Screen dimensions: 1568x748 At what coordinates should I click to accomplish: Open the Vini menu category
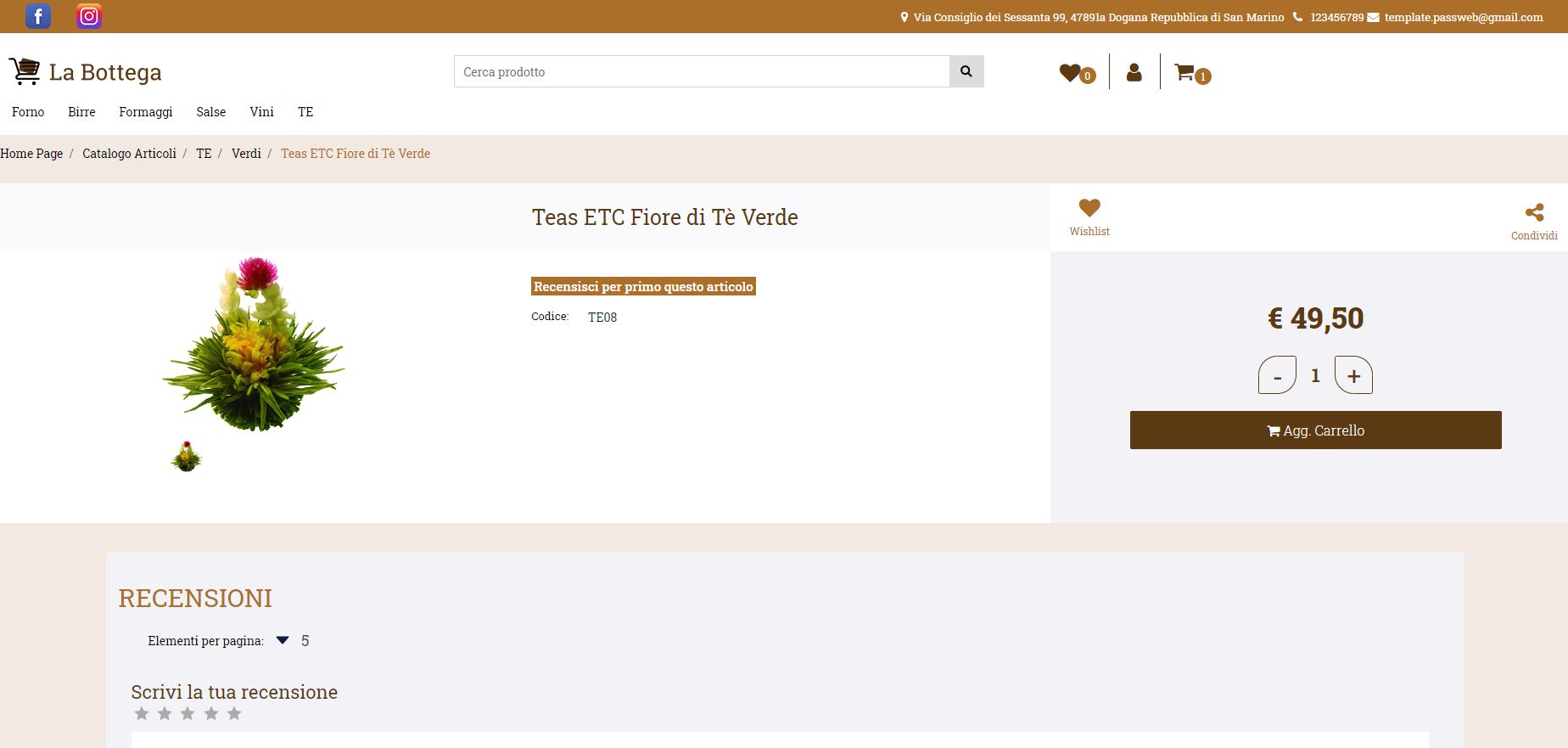(261, 112)
